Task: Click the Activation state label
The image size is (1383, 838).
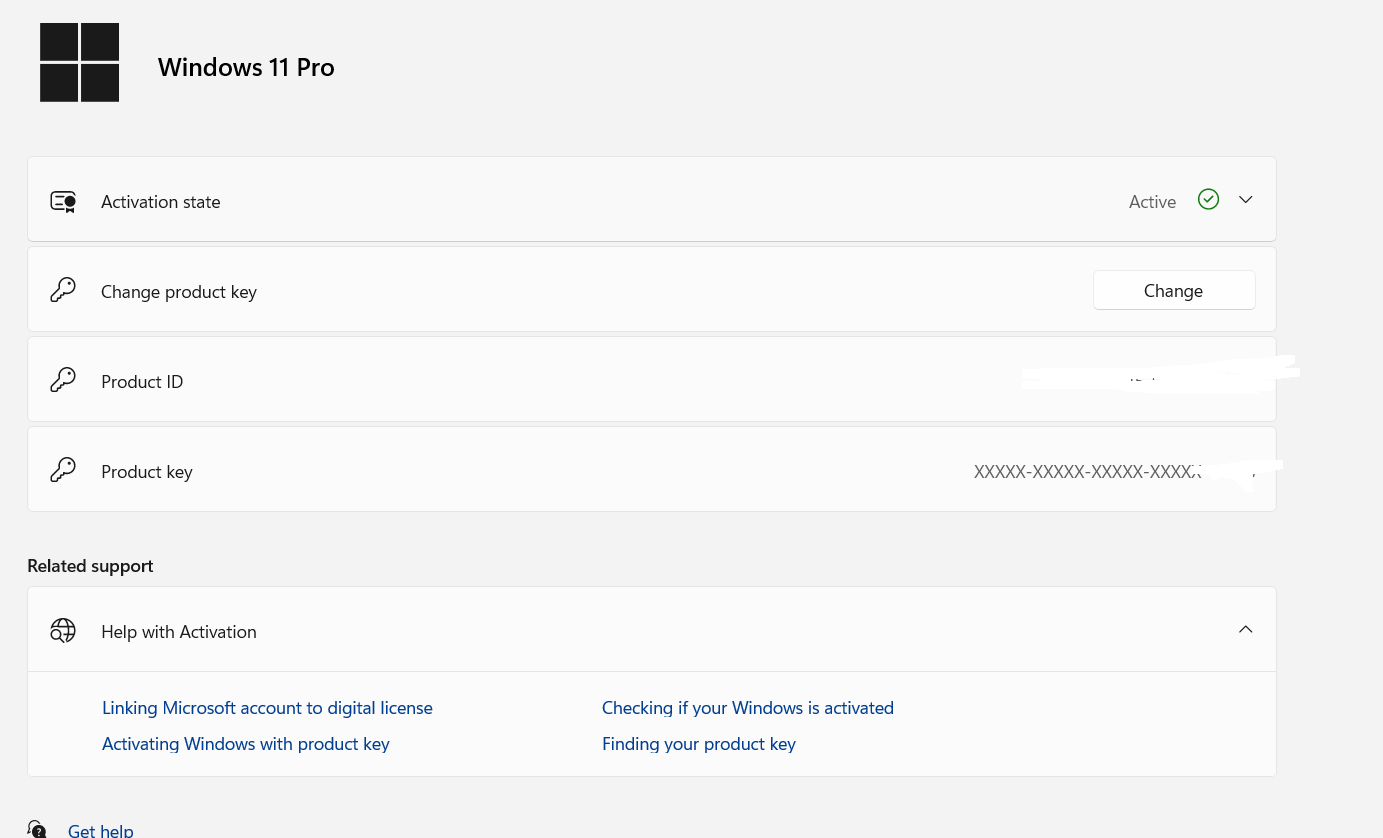Action: click(x=161, y=202)
